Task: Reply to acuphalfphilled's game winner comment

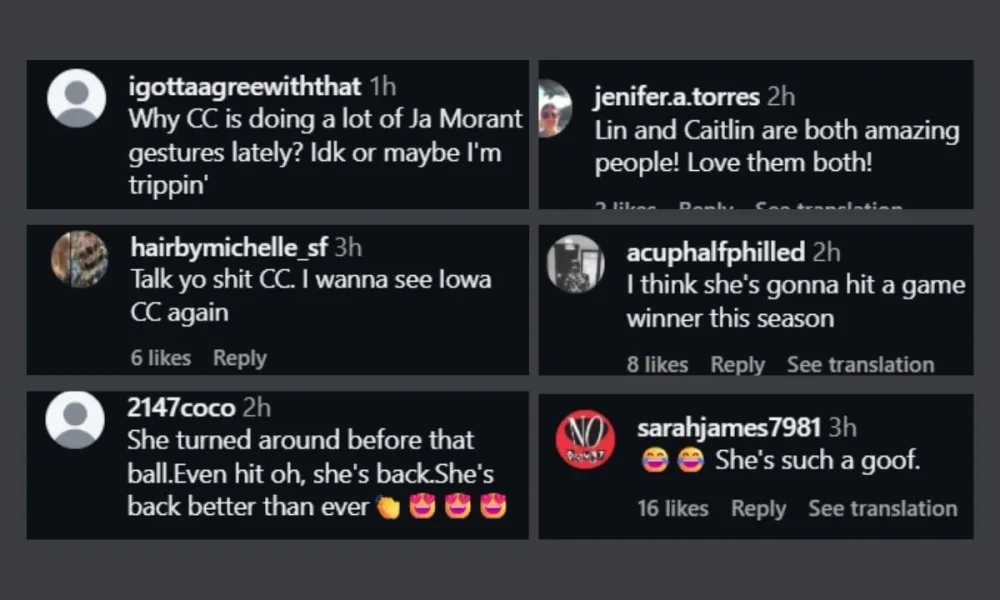Action: tap(737, 365)
